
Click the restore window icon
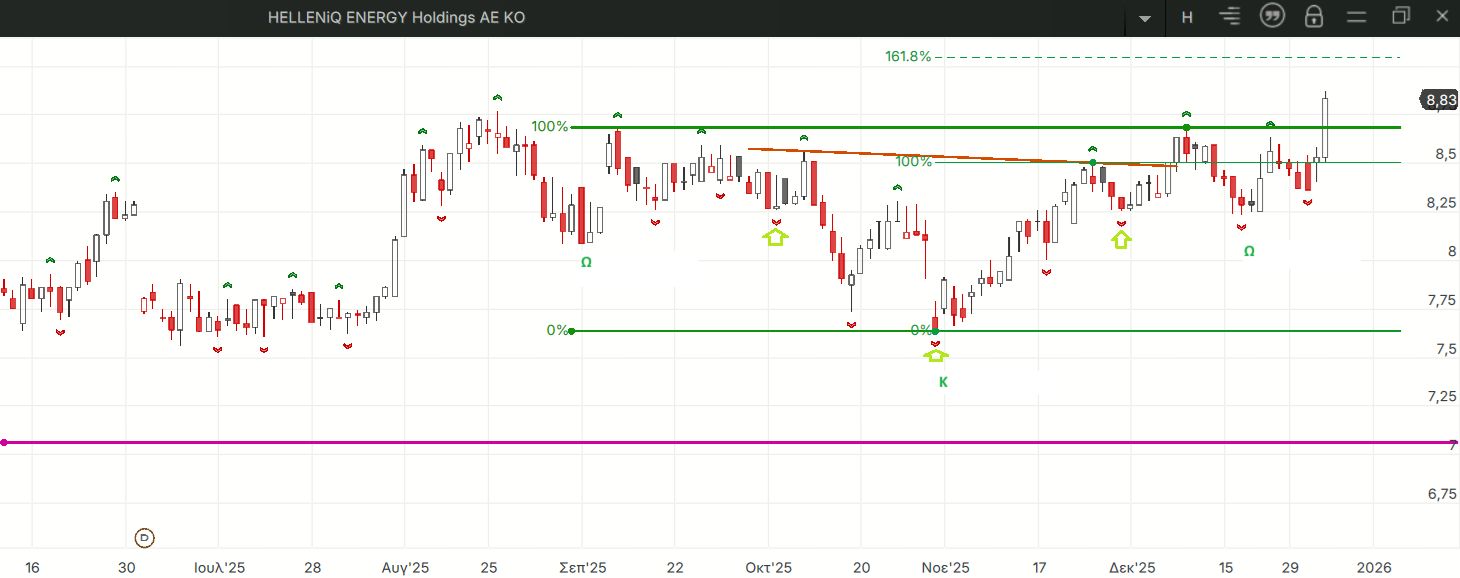coord(1400,16)
